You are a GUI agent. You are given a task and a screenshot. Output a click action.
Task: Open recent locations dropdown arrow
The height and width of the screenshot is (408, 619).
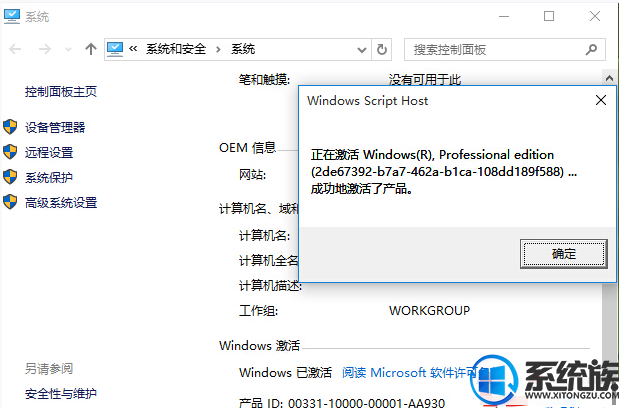(68, 50)
